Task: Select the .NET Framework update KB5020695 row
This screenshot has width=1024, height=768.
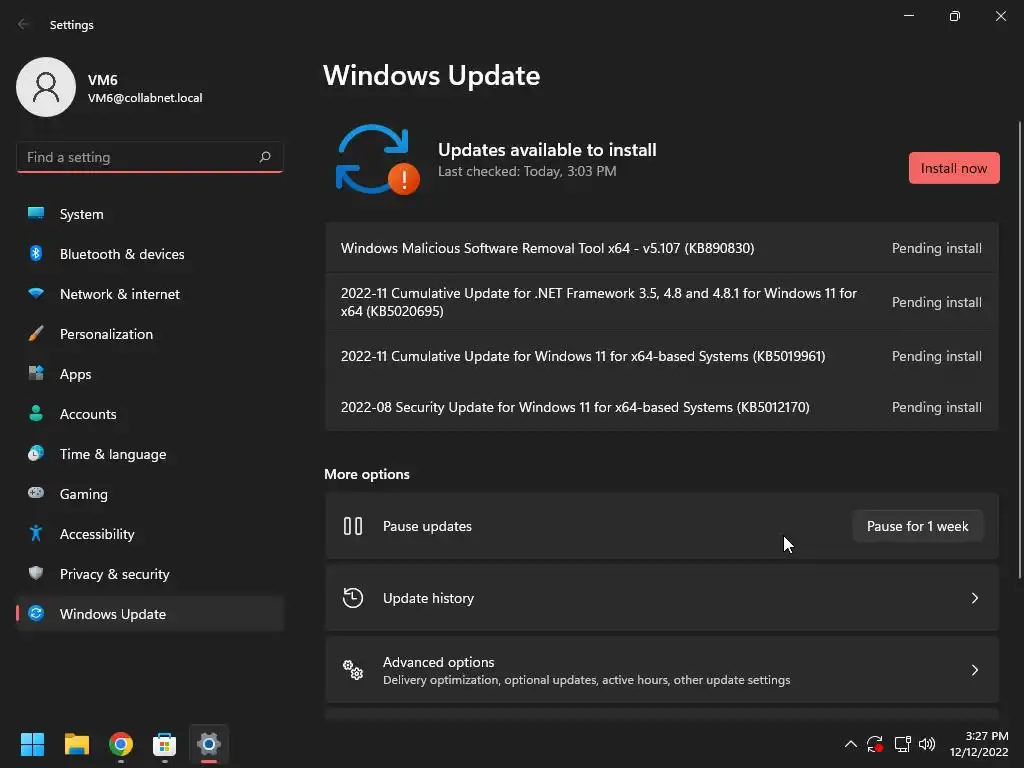Action: tap(662, 302)
